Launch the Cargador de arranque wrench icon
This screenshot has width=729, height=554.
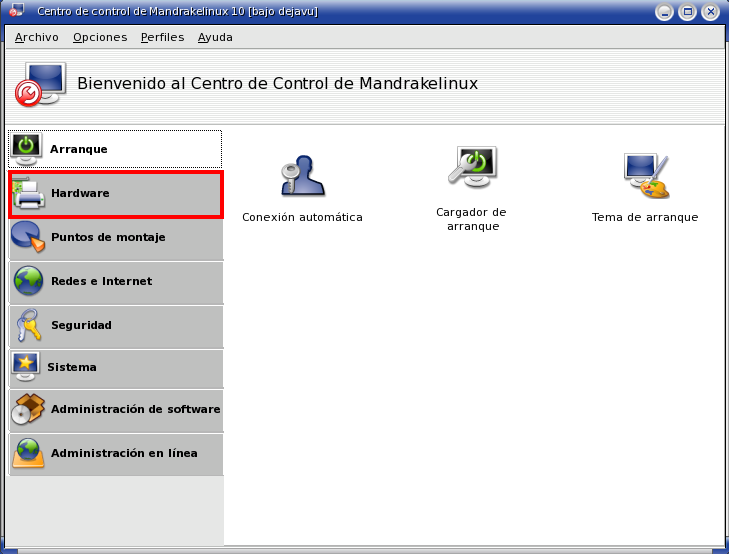point(472,166)
